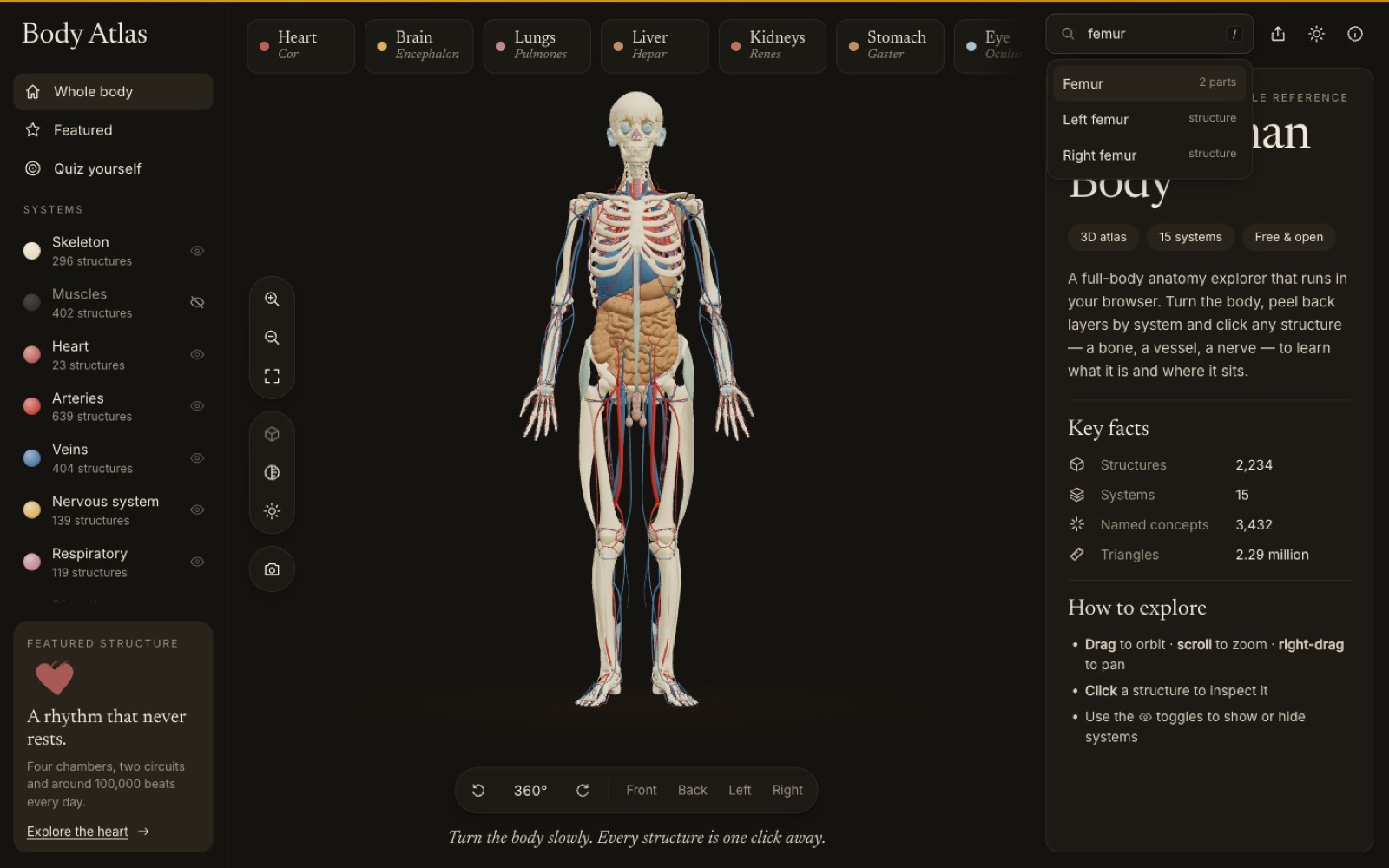Image resolution: width=1389 pixels, height=868 pixels.
Task: Hide the Veins system
Action: (197, 458)
